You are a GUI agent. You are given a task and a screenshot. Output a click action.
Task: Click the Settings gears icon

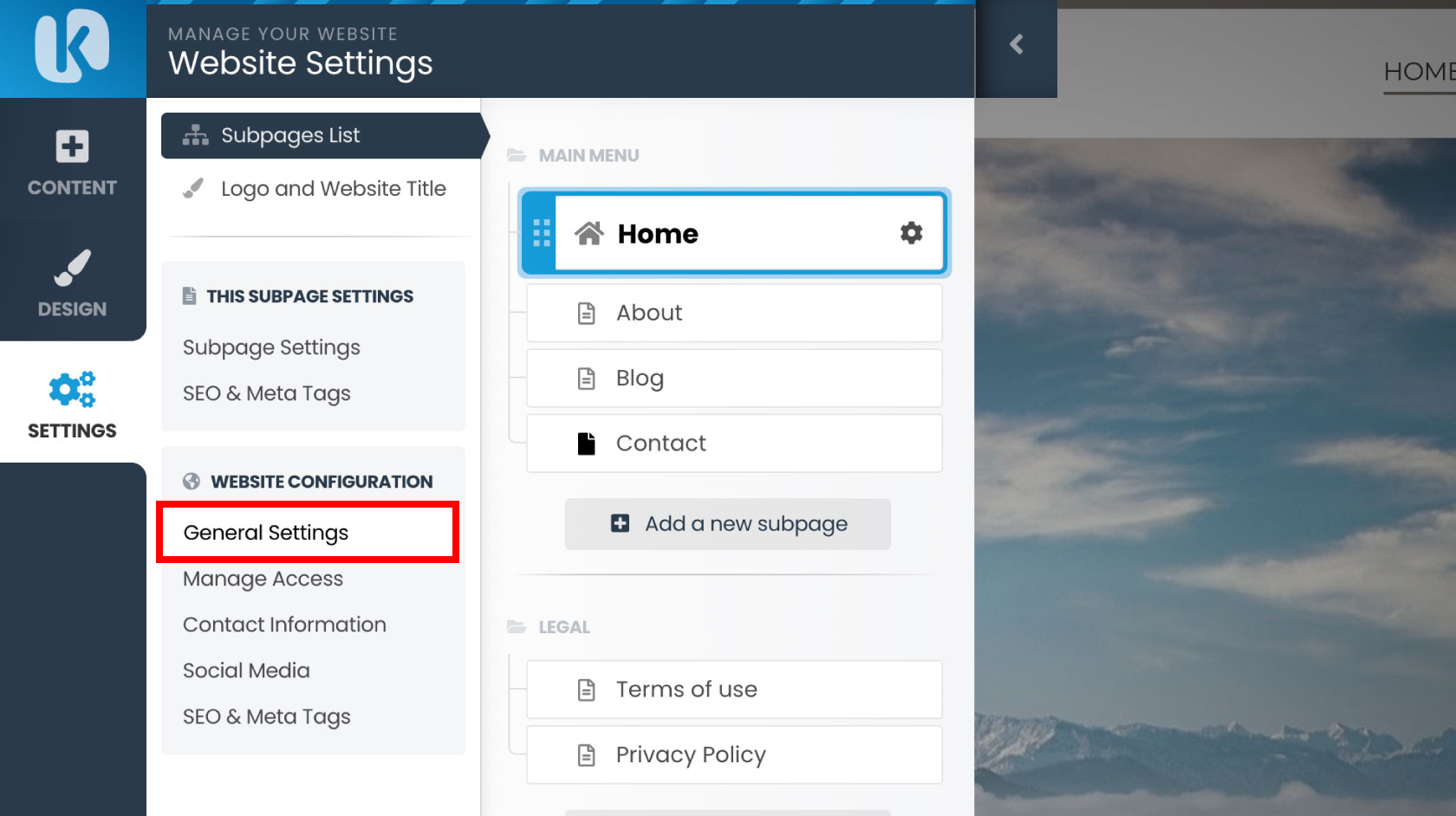click(72, 389)
